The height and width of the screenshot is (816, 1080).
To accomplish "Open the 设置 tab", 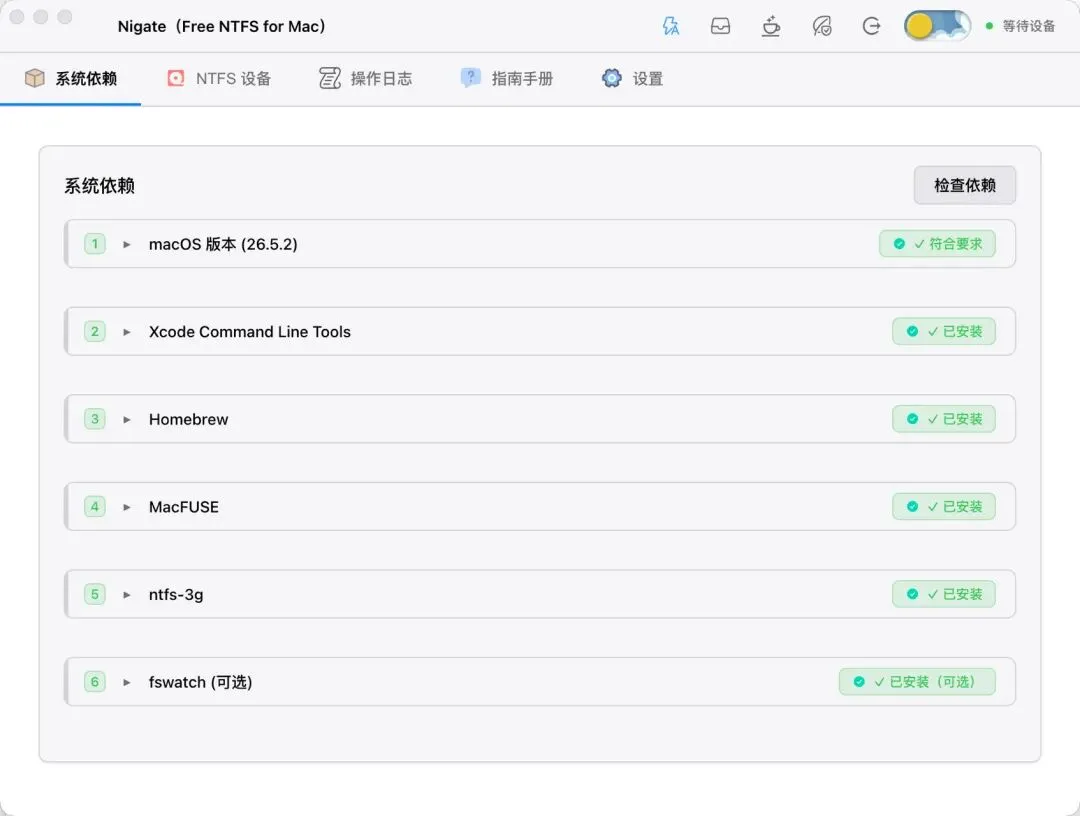I will tap(632, 79).
